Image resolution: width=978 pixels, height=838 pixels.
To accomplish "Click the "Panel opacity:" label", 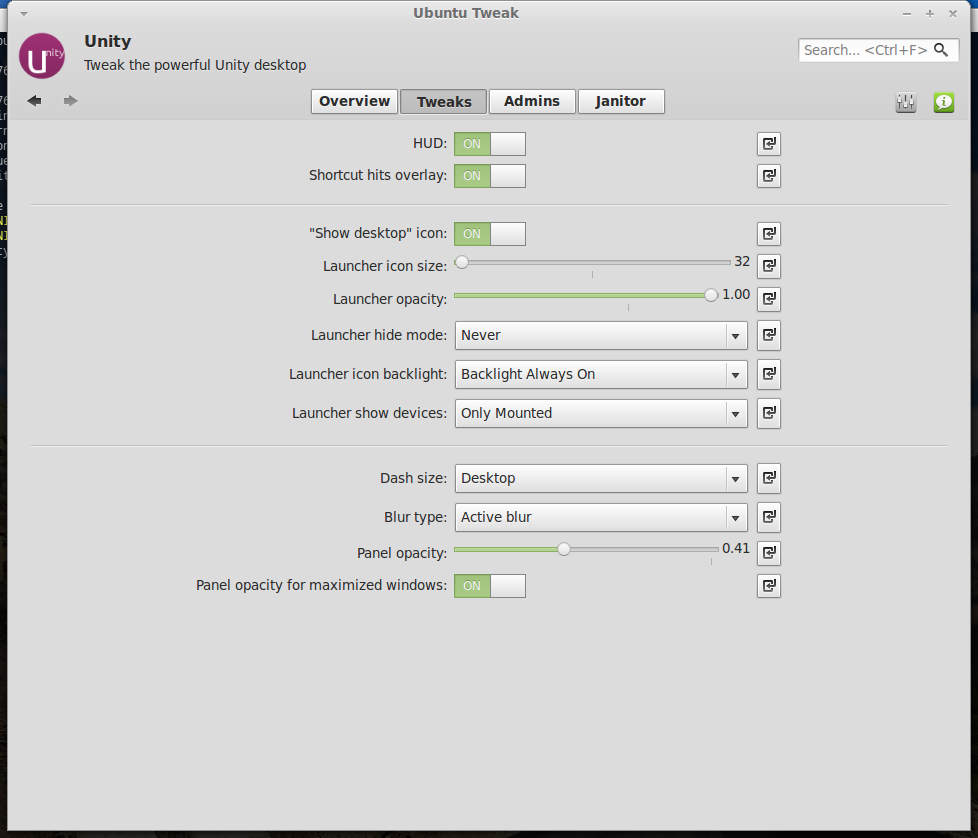I will tap(402, 553).
